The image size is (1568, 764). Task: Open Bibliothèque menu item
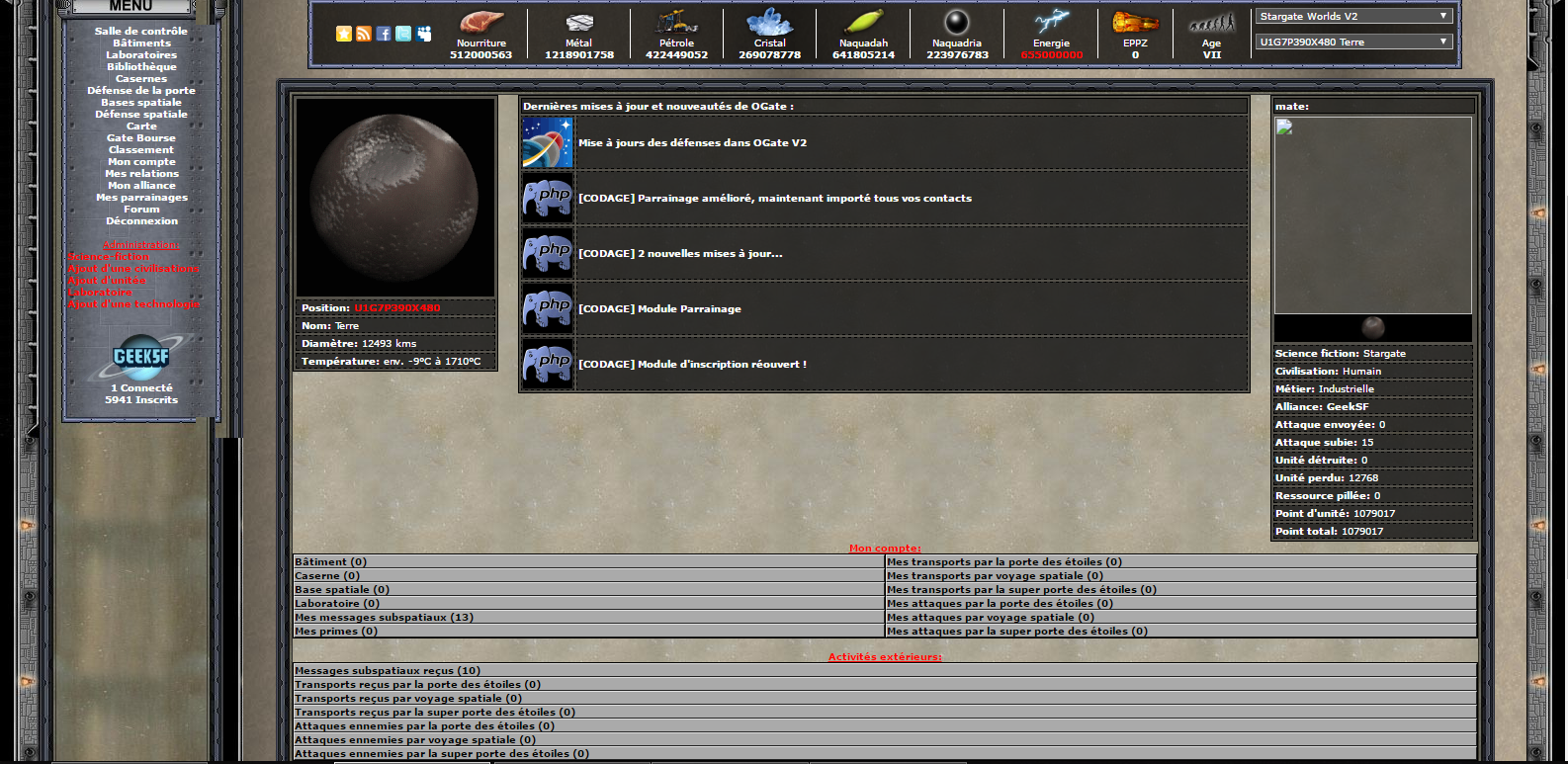141,66
